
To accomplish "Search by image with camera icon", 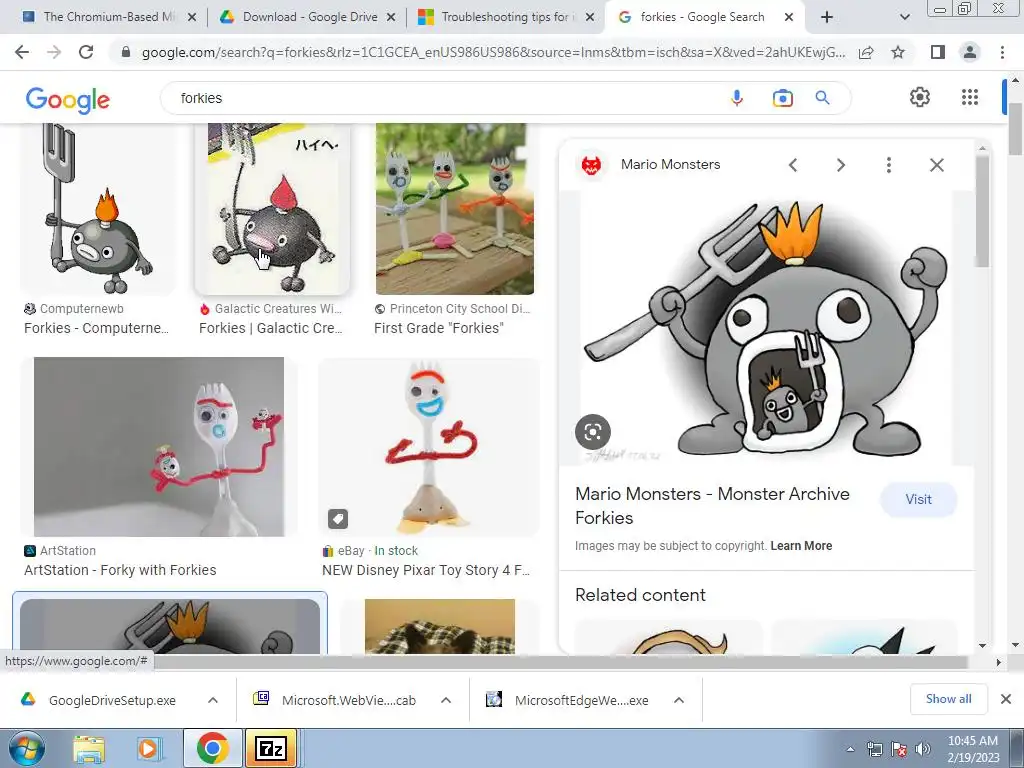I will [x=782, y=98].
